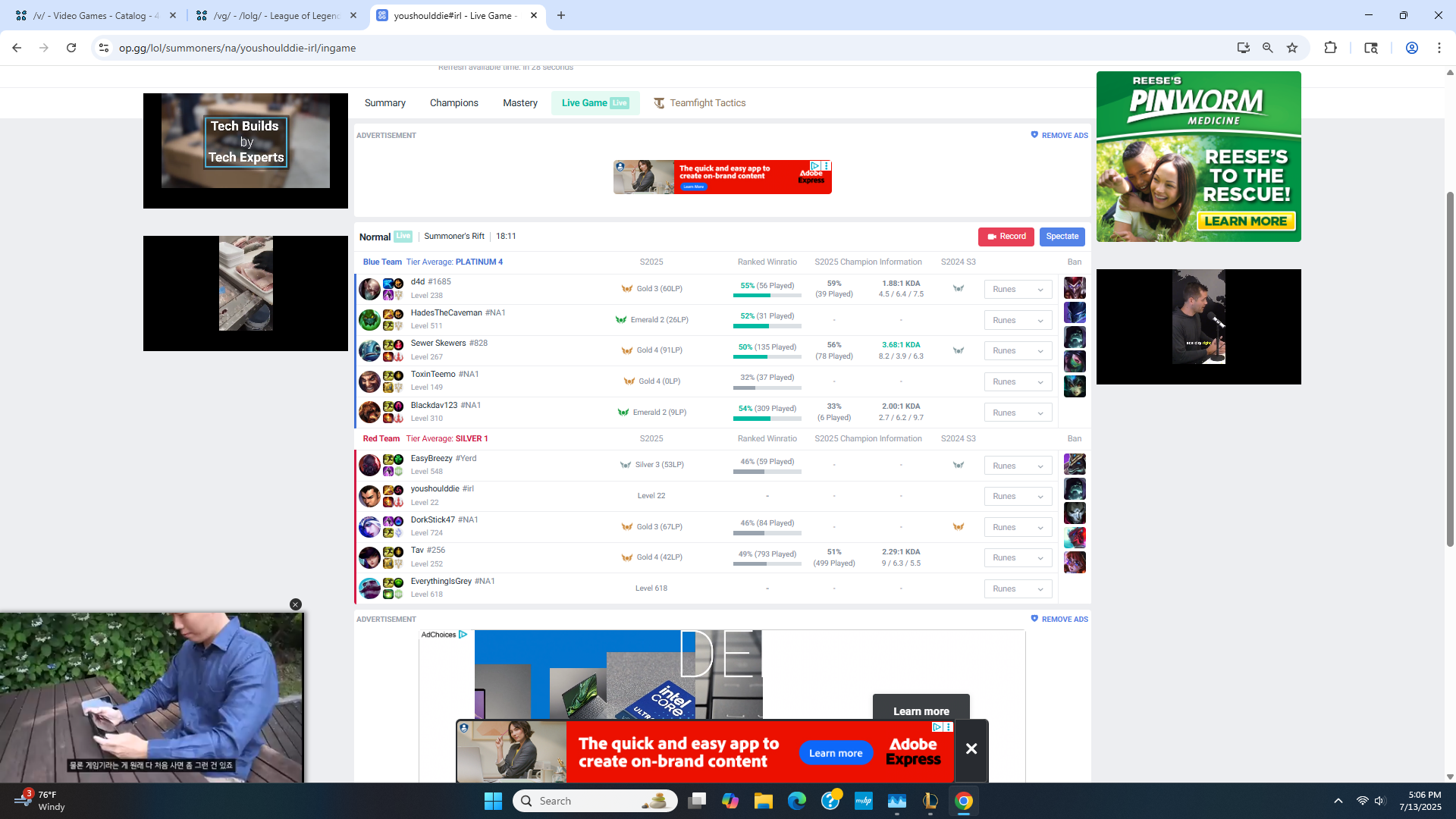The width and height of the screenshot is (1456, 819).
Task: Click the Spectate button
Action: [x=1062, y=237]
